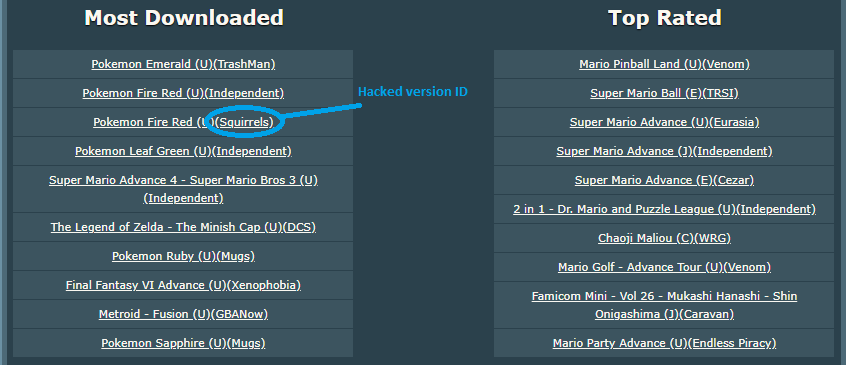Choose Pokemon Ruby (U)(Mugs)
Screen dimensions: 846x365
pyautogui.click(x=183, y=257)
